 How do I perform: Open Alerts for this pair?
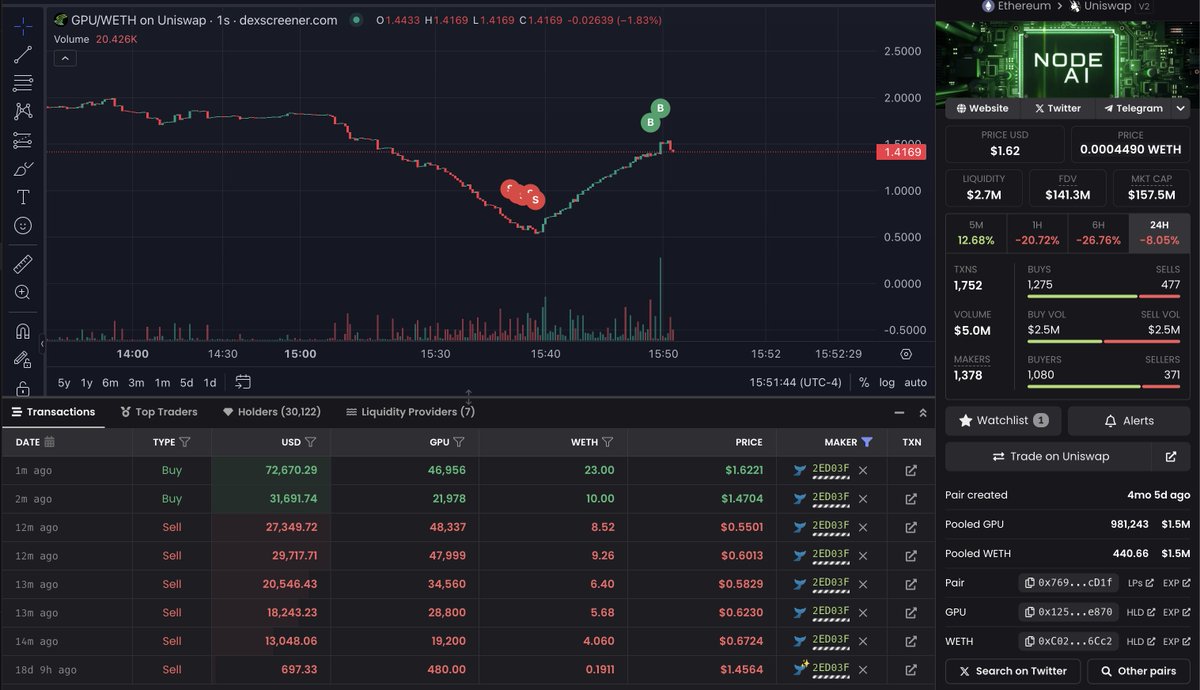pos(1129,421)
